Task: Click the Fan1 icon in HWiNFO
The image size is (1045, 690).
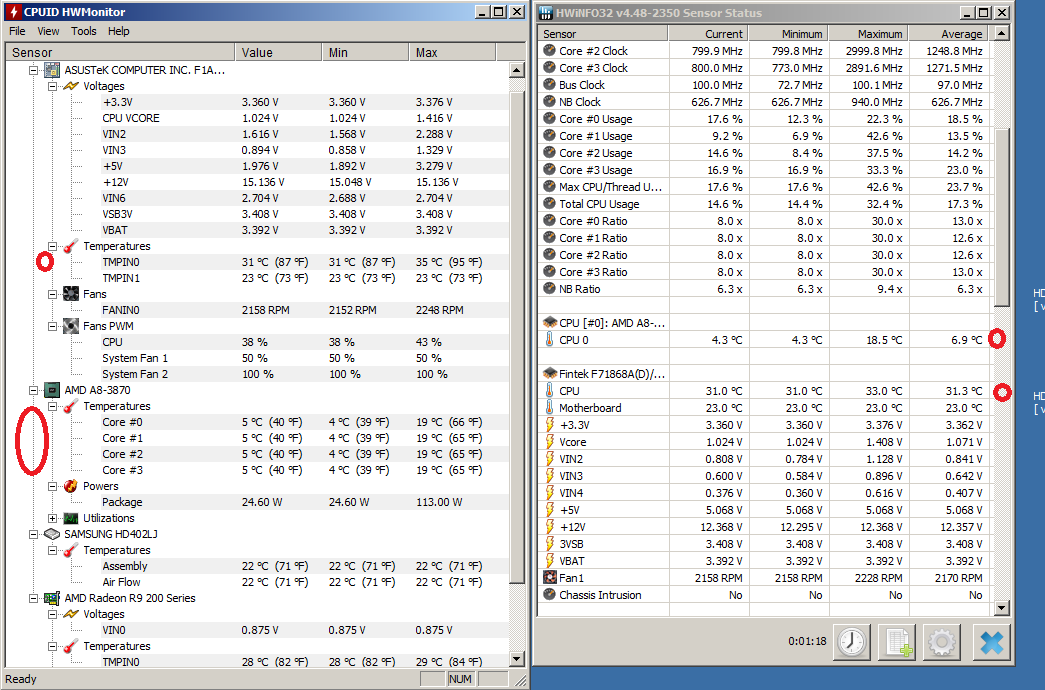Action: tap(549, 578)
